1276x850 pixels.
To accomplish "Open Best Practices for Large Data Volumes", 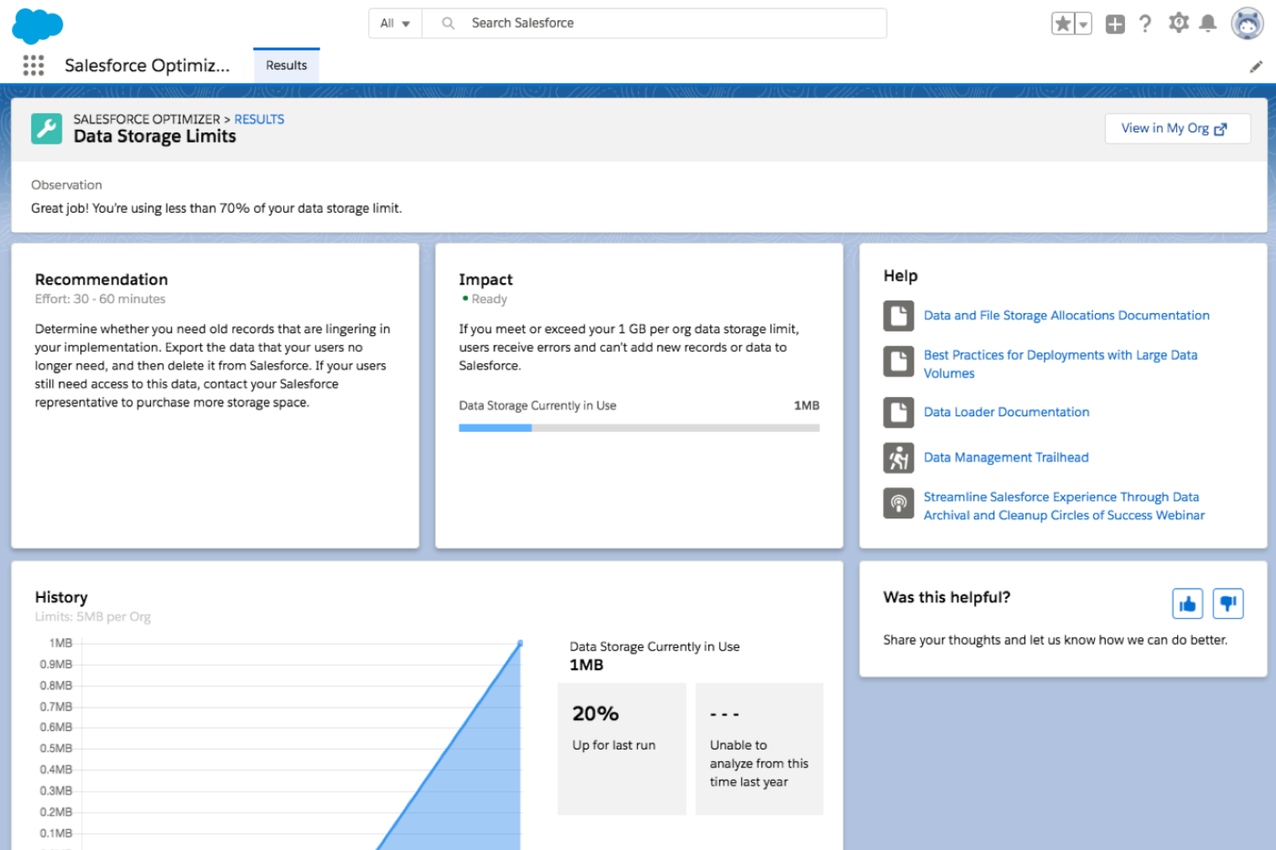I will click(x=1060, y=364).
